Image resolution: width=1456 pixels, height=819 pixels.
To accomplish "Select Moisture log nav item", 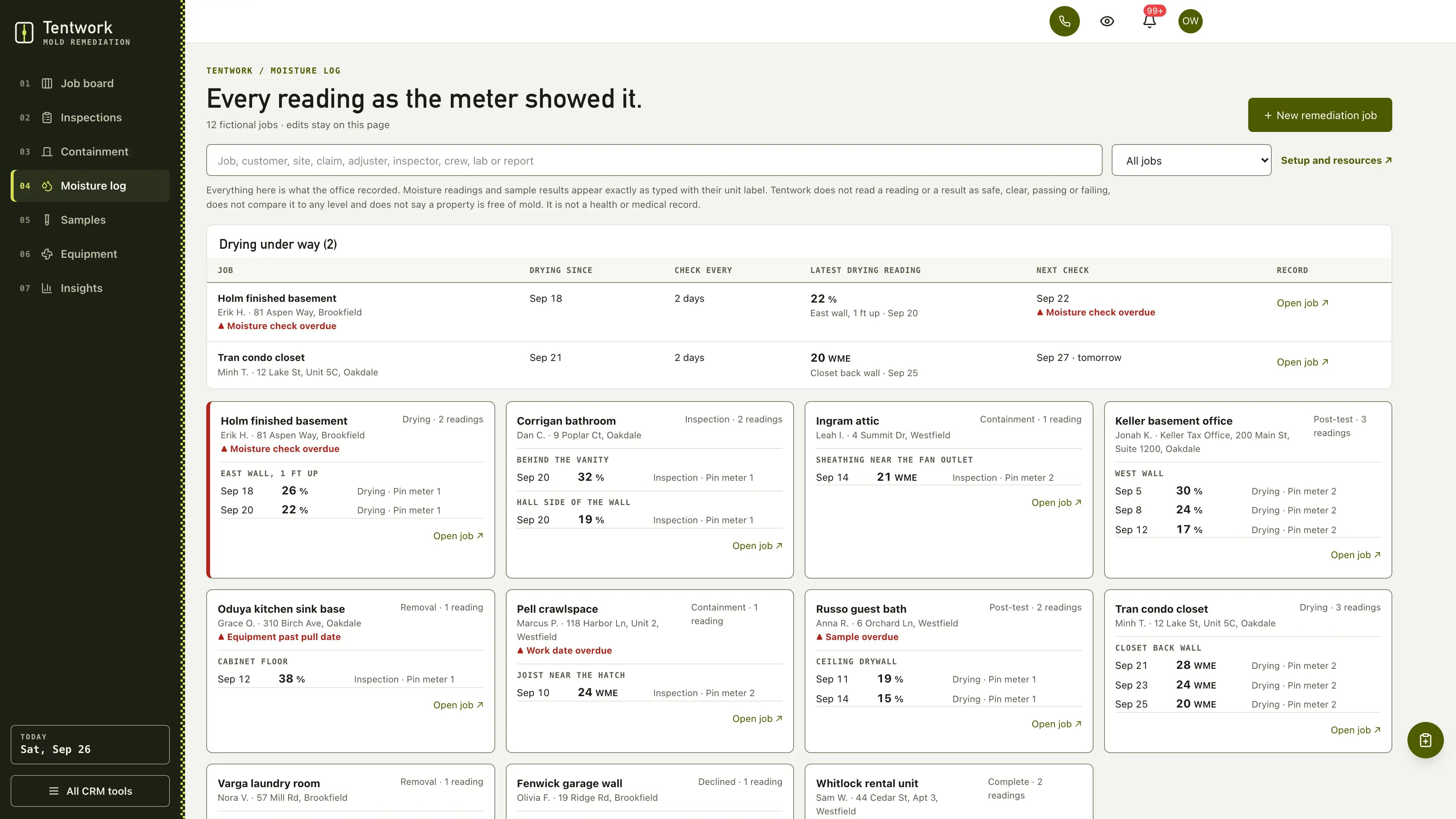I will click(x=91, y=186).
